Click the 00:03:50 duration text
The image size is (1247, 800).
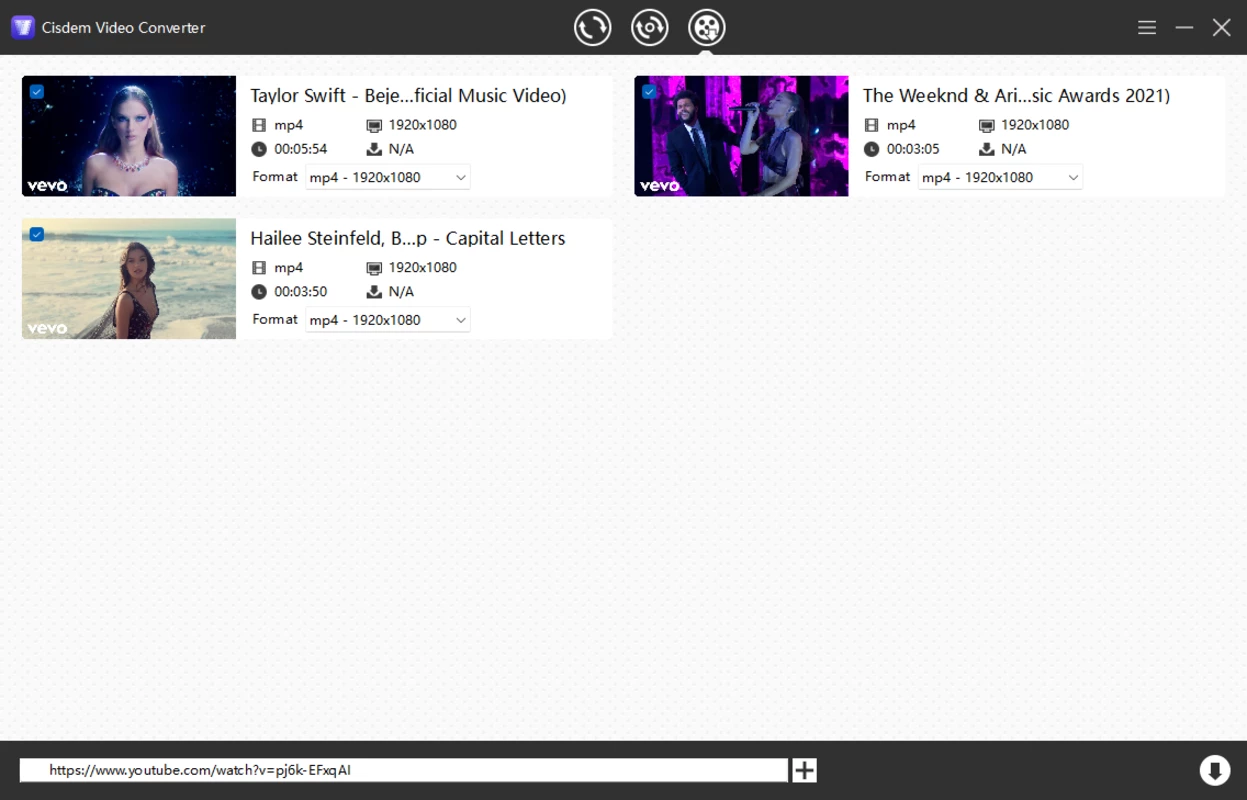(x=301, y=292)
